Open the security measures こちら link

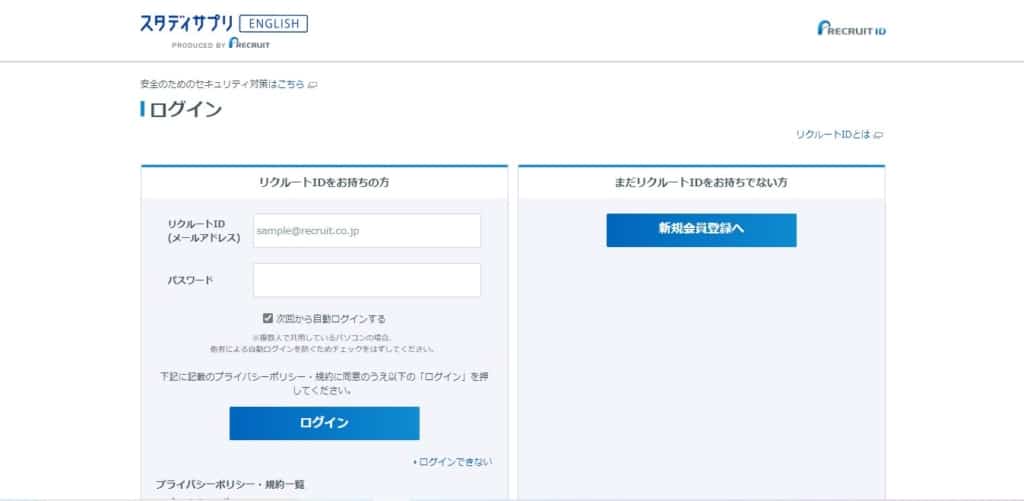tap(290, 85)
